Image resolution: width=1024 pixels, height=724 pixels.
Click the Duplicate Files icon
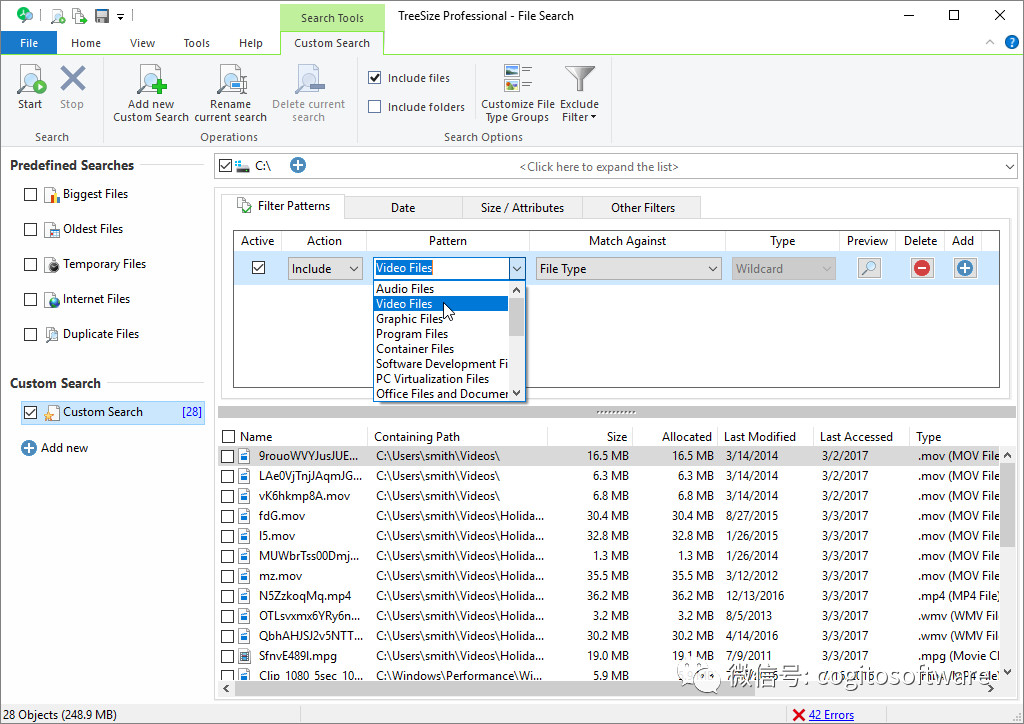(x=52, y=335)
